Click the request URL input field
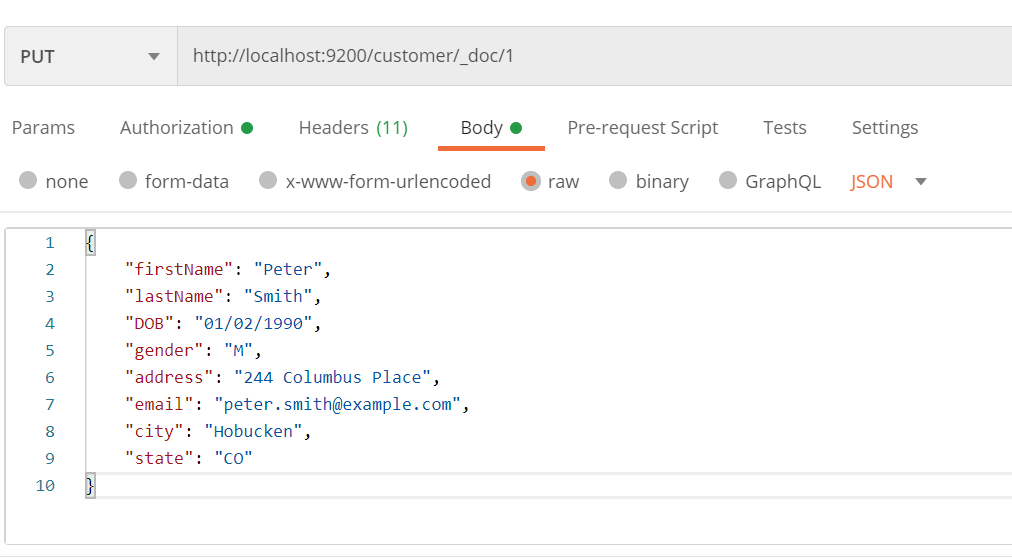The width and height of the screenshot is (1012, 559). (594, 56)
